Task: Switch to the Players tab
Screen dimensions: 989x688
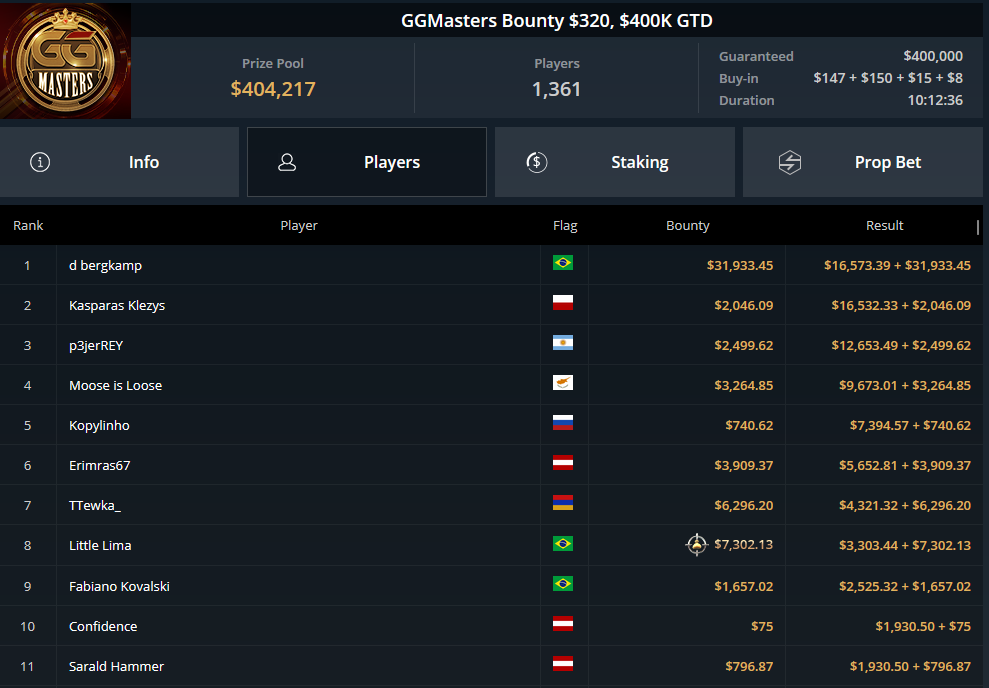Action: (x=367, y=162)
